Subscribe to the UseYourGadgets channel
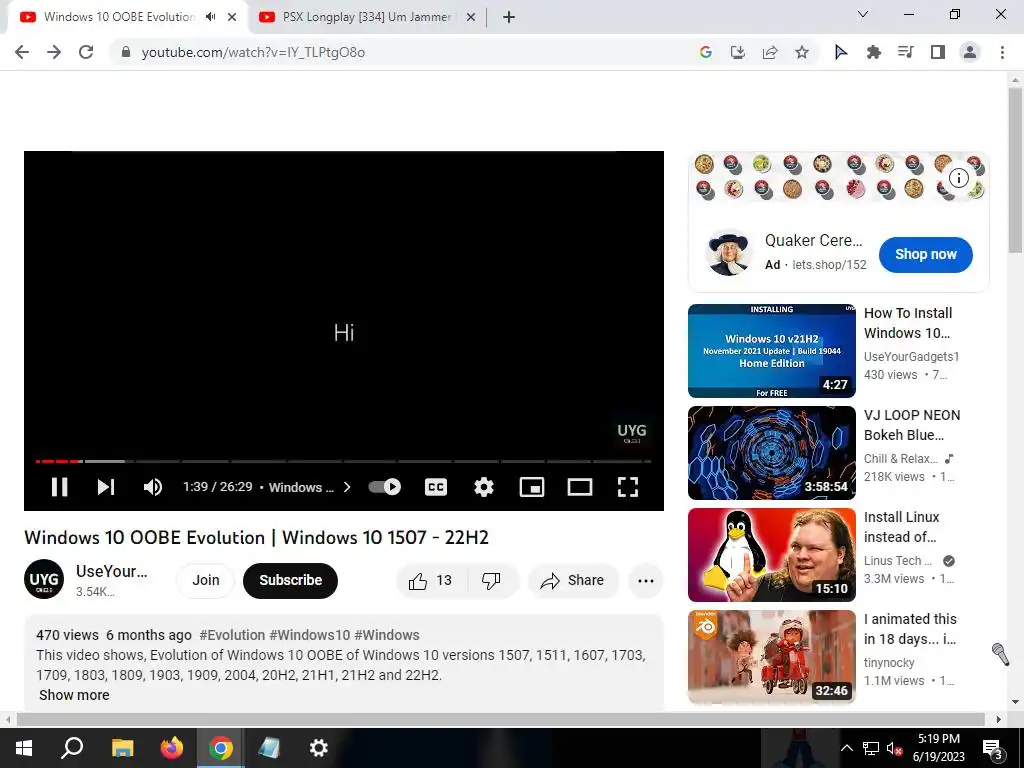Viewport: 1024px width, 768px height. coord(291,581)
